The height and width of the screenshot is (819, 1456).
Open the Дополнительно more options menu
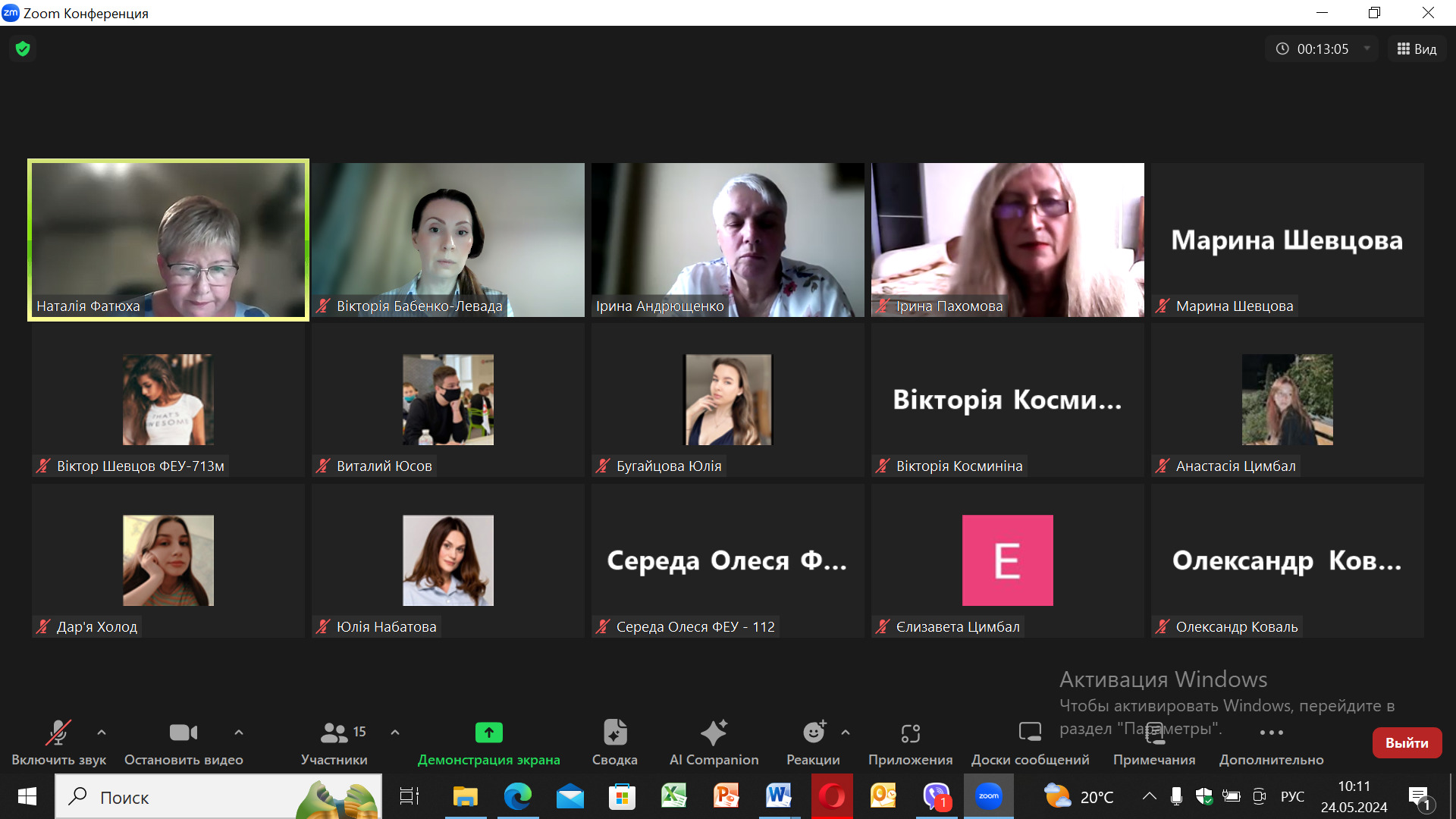[1271, 733]
